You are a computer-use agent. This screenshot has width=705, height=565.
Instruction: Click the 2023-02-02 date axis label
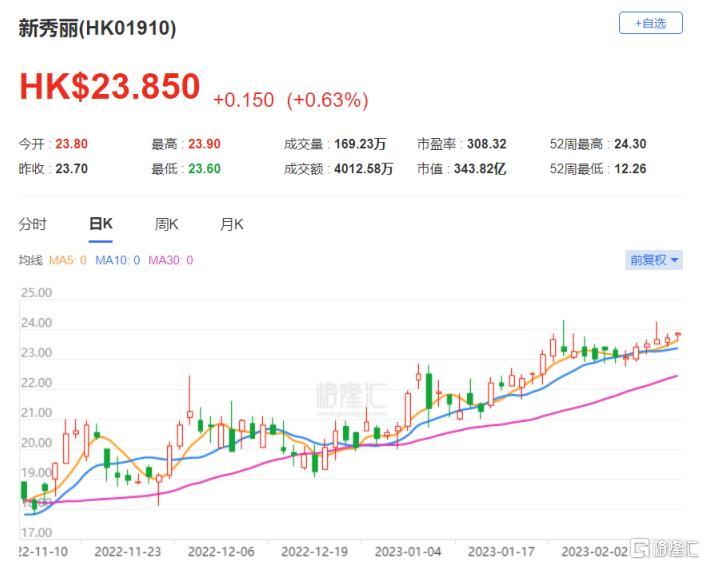594,552
